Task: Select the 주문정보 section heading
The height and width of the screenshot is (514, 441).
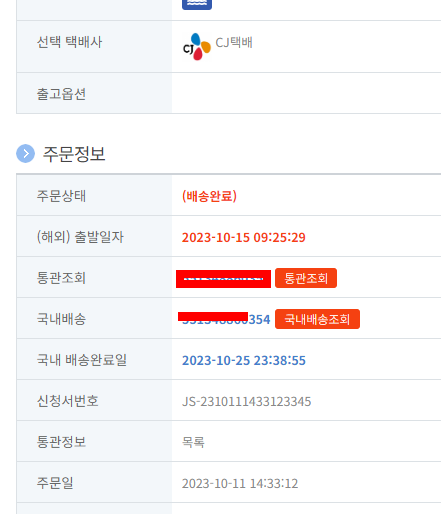Action: point(74,154)
